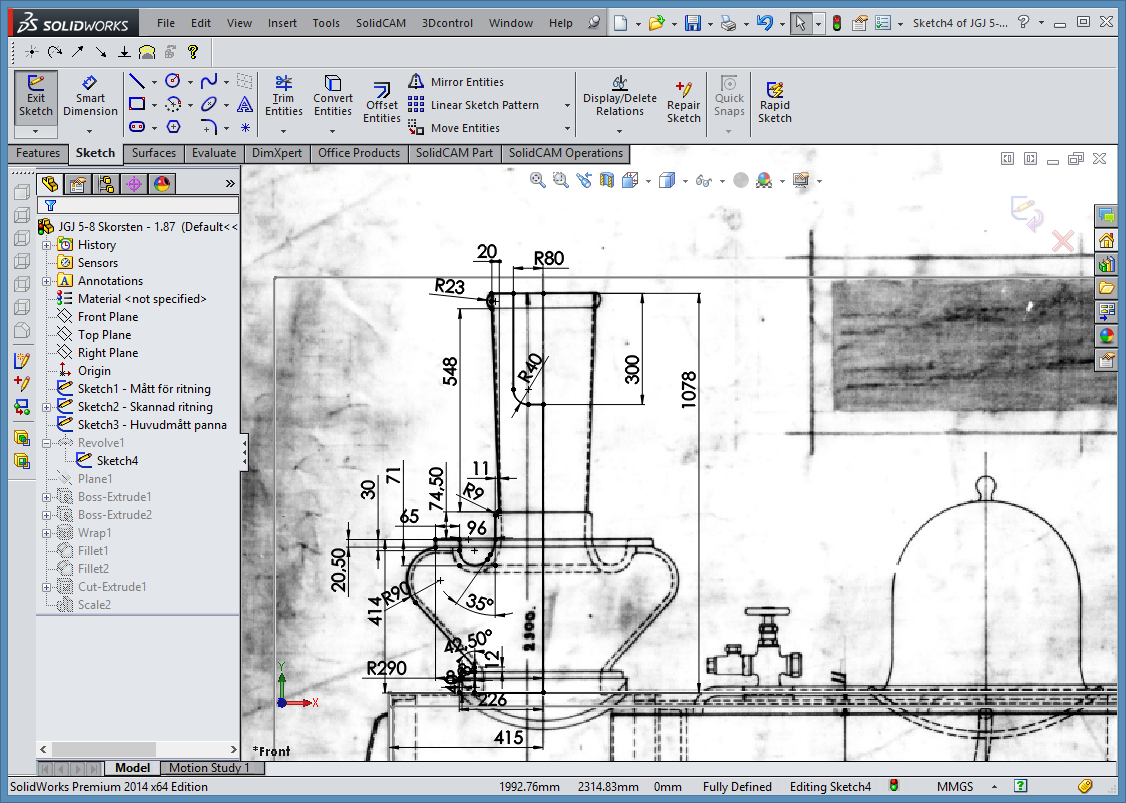Screen dimensions: 1126x803
Task: Expand the Sketch2 - Skannad ritning node
Action: (47, 407)
